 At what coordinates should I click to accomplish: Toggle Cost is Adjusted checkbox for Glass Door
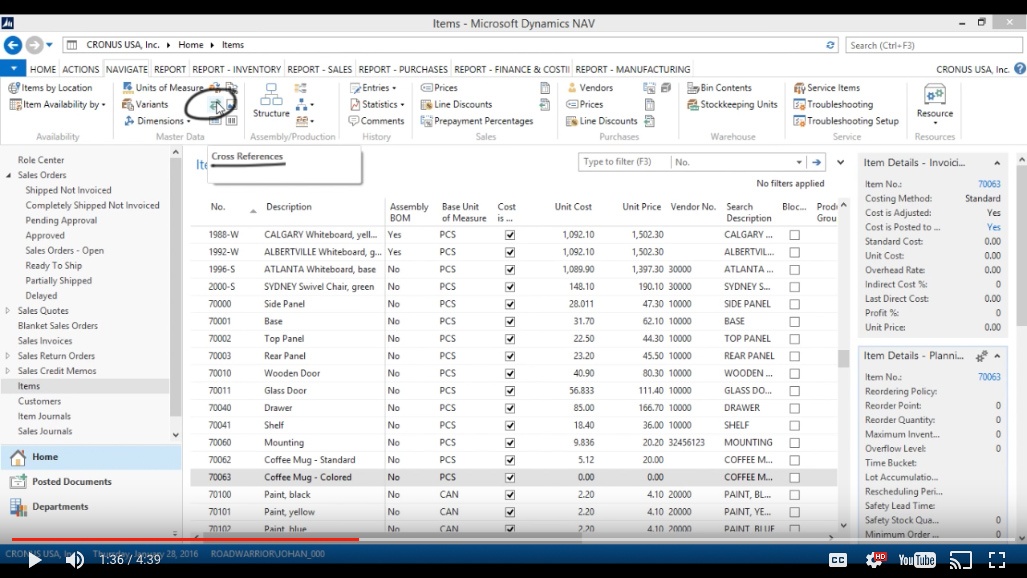tap(510, 391)
